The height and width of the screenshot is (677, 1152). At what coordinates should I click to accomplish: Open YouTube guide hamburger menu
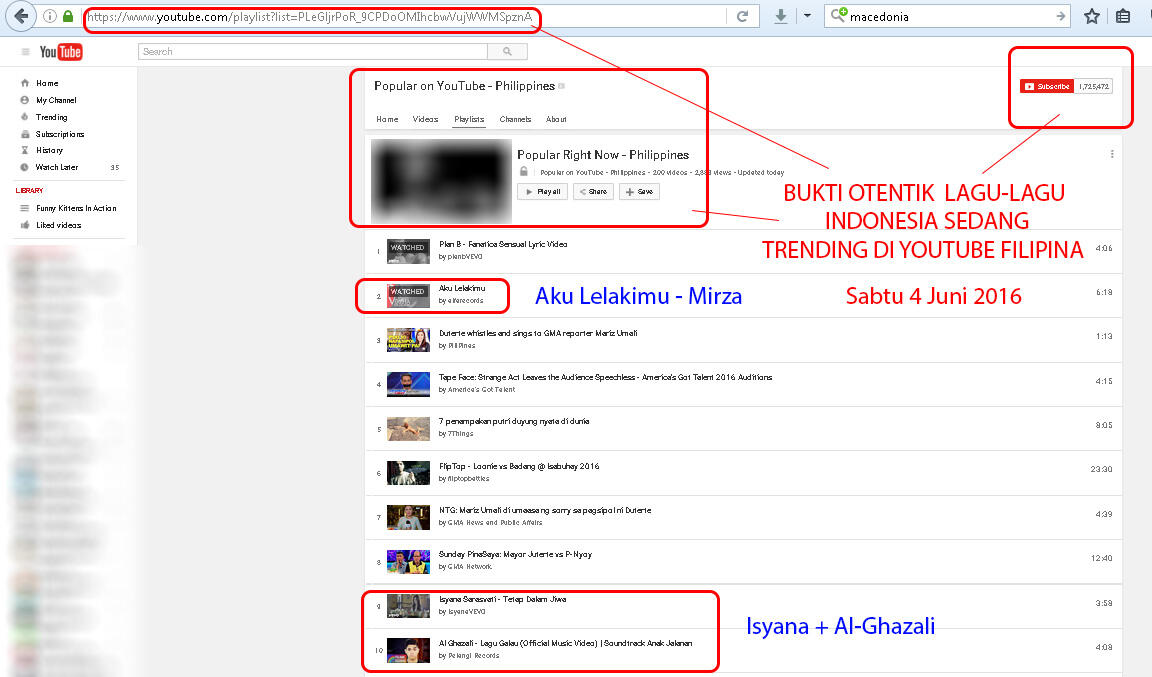tap(25, 51)
